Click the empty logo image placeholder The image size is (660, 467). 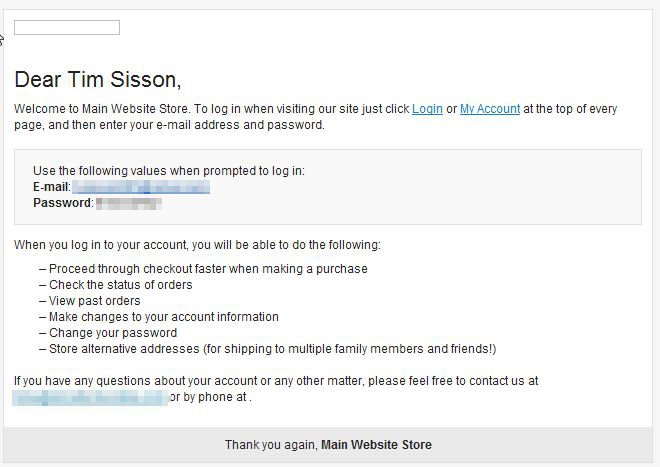pyautogui.click(x=67, y=28)
